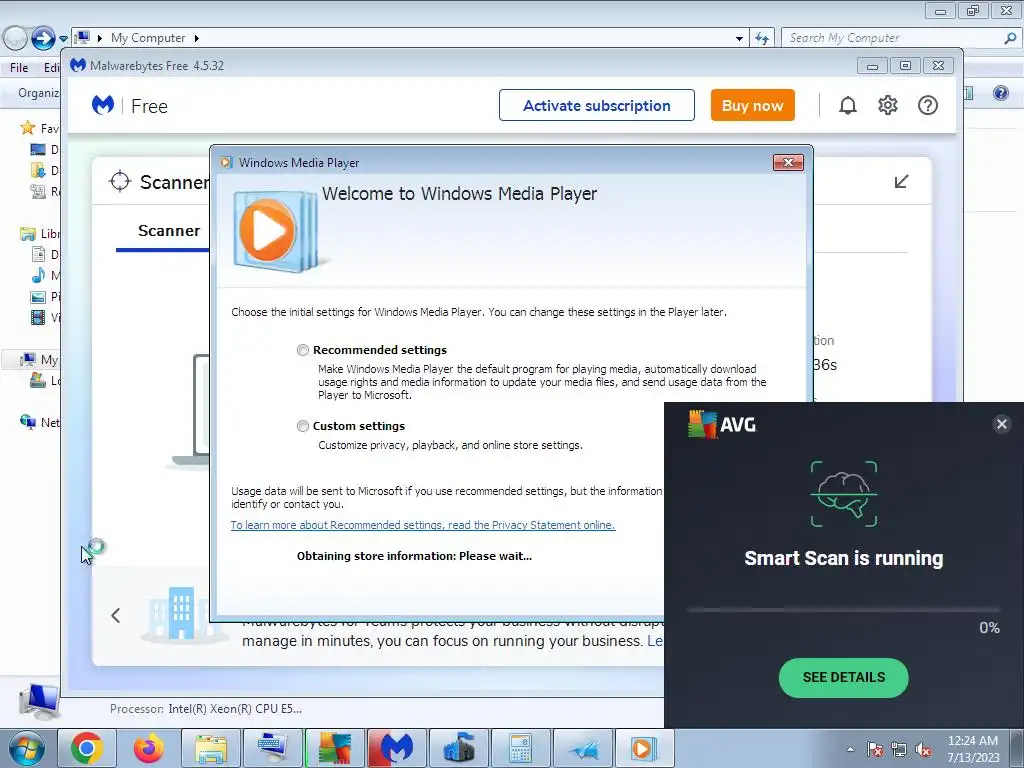1024x768 pixels.
Task: Open the Explorer recent pages dropdown
Action: coord(63,39)
